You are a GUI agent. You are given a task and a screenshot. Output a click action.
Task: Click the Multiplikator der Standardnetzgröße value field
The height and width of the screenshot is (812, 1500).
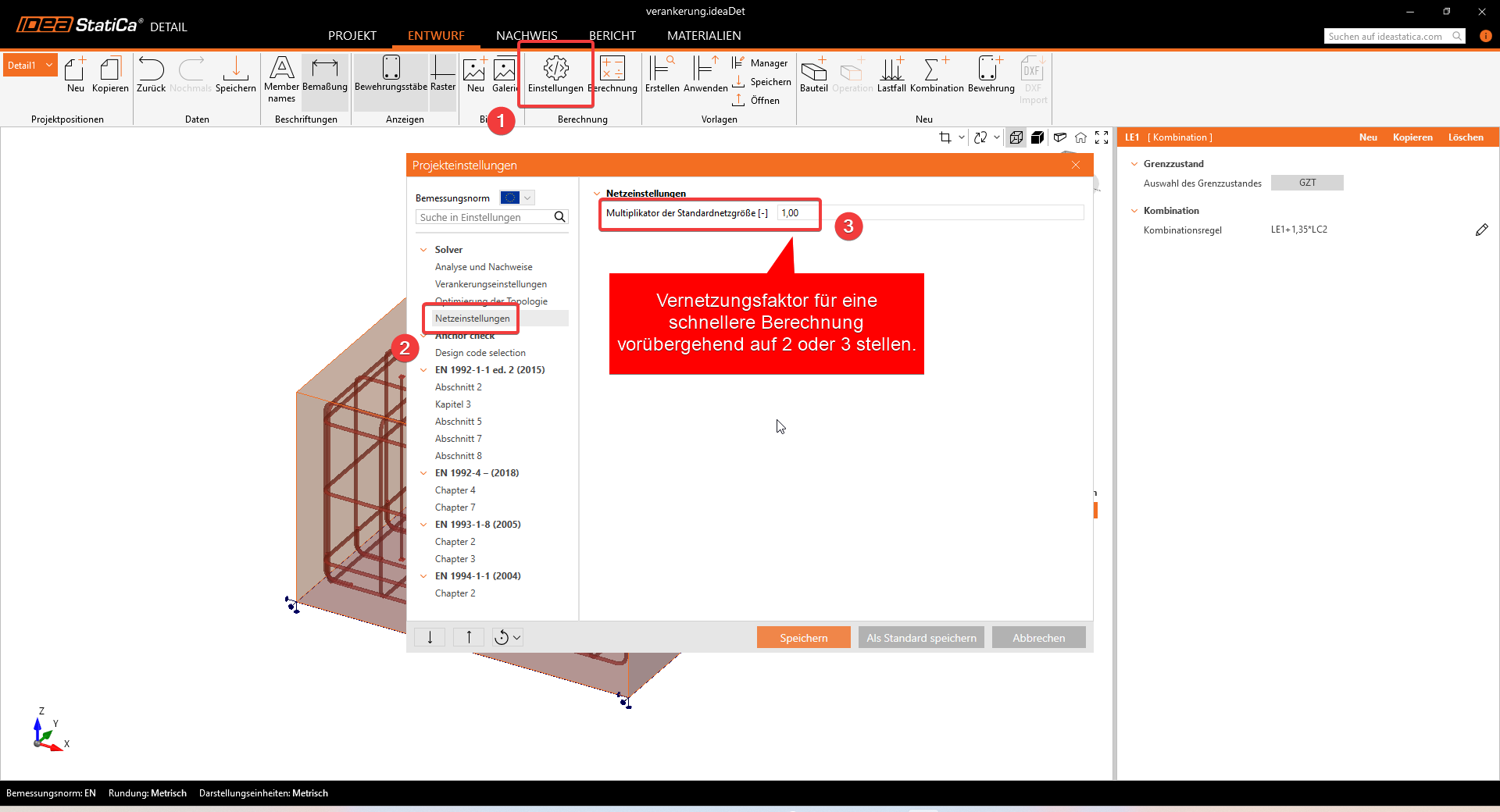click(797, 213)
